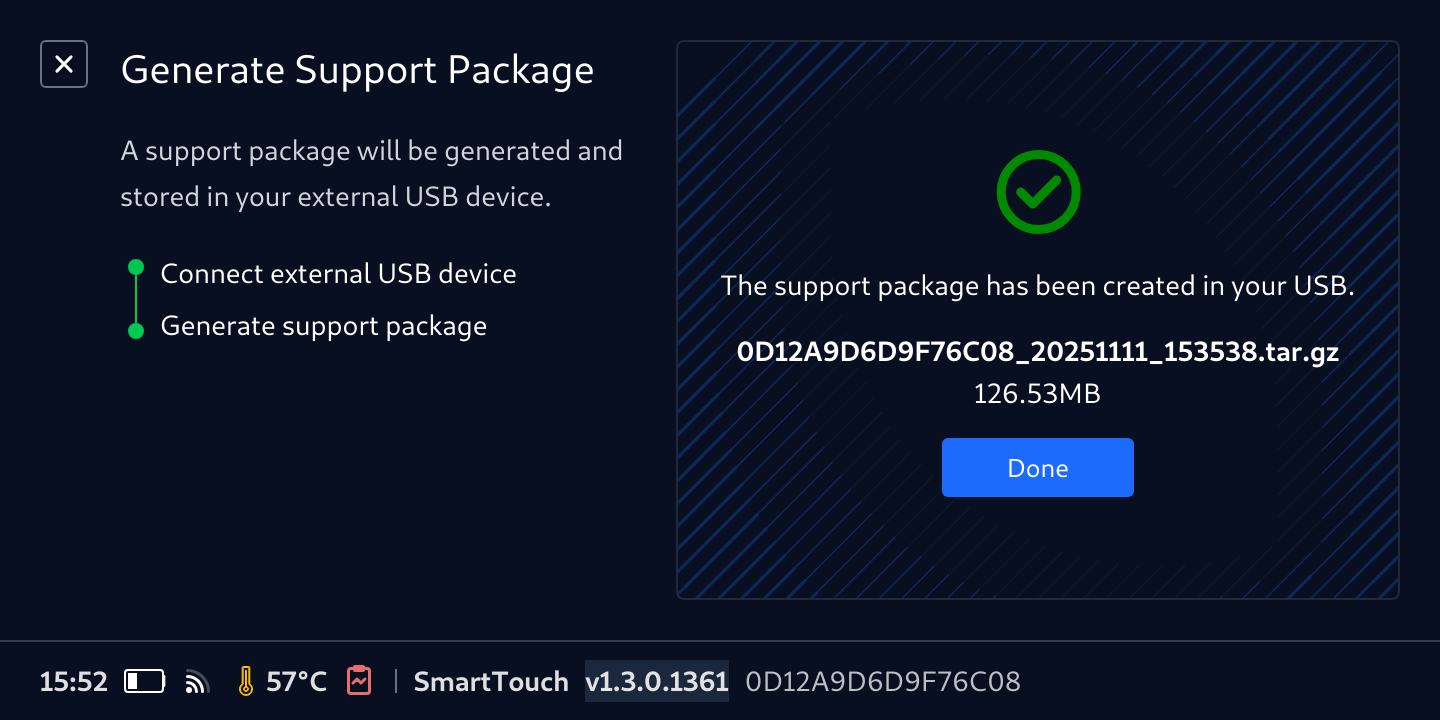Click the serial number in status bar
This screenshot has height=720, width=1440.
click(x=883, y=682)
